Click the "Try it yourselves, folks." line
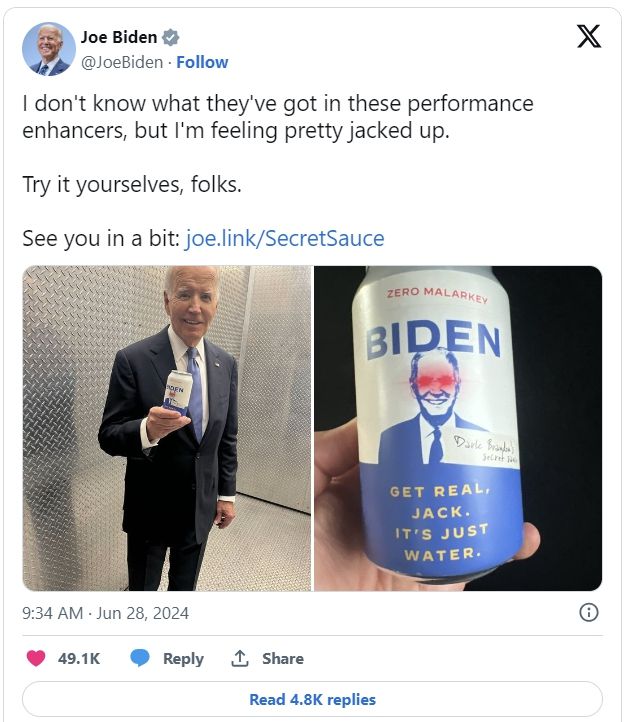 click(132, 185)
